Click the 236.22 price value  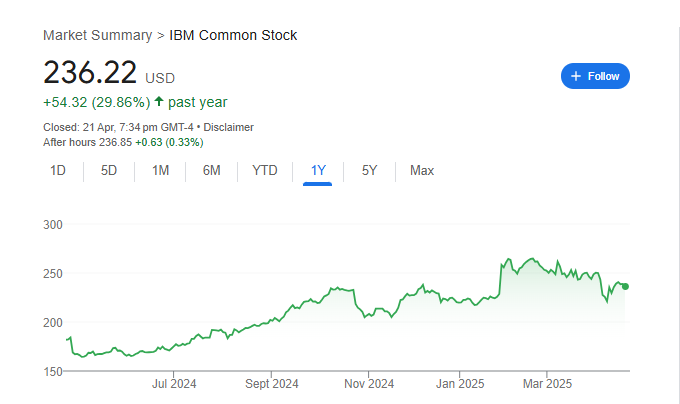click(90, 72)
